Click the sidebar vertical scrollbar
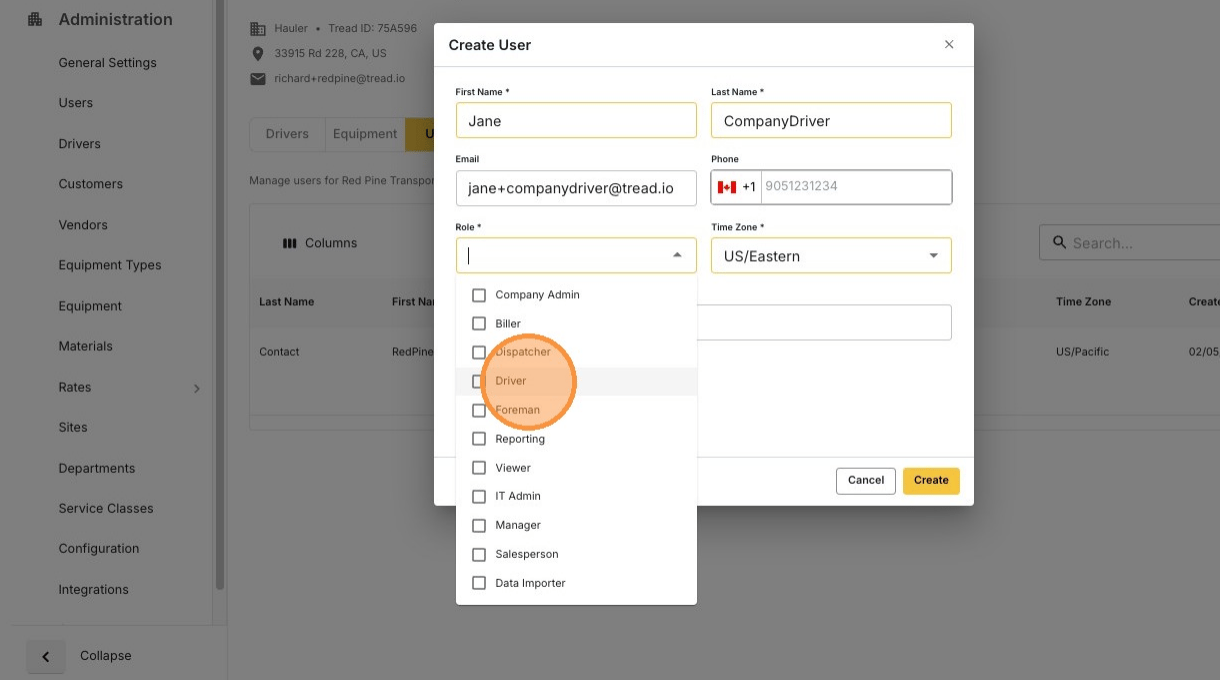1220x680 pixels. (x=219, y=295)
